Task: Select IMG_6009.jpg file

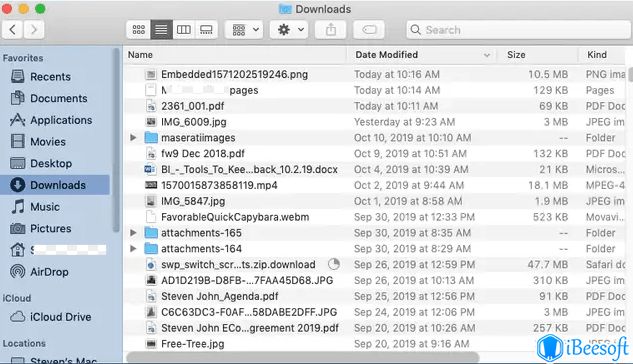Action: pos(194,122)
